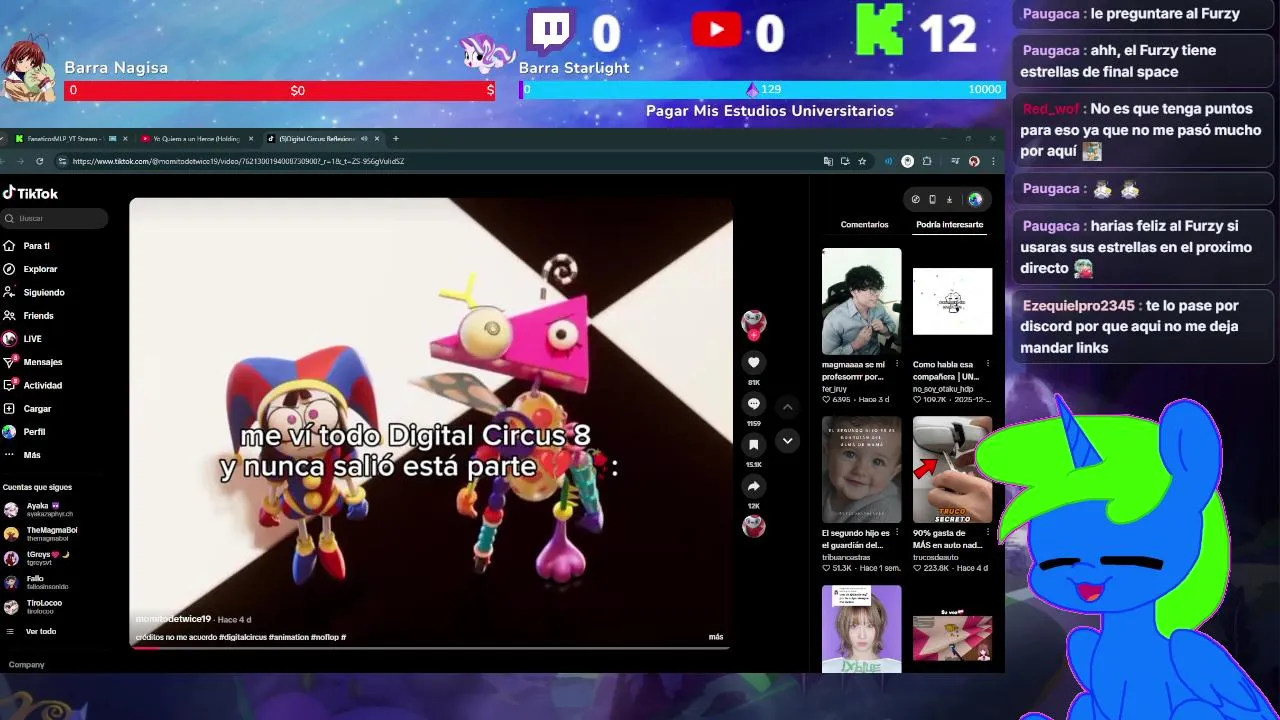
Task: Open the globe profile avatar
Action: pyautogui.click(x=975, y=199)
